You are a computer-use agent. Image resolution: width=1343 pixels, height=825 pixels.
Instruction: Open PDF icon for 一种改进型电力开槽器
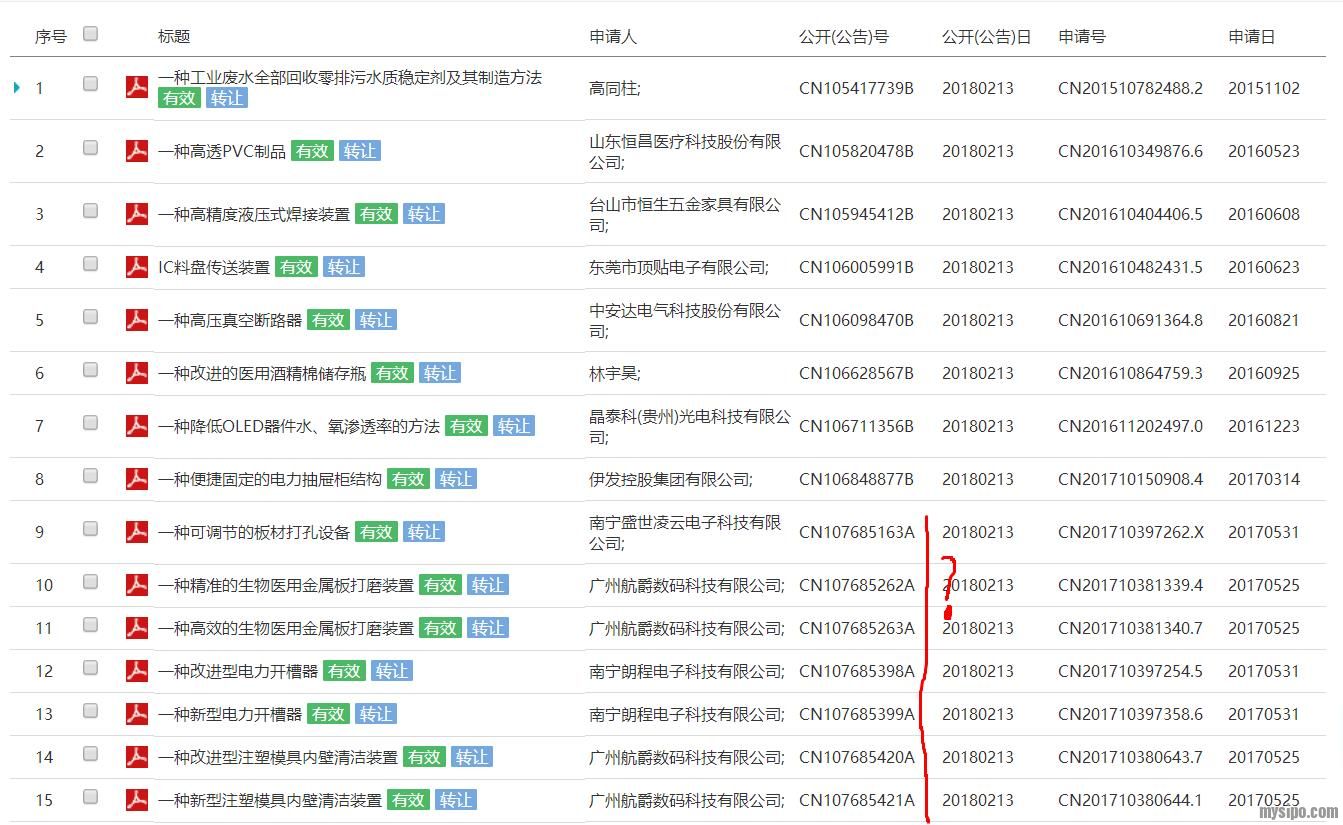pos(136,671)
